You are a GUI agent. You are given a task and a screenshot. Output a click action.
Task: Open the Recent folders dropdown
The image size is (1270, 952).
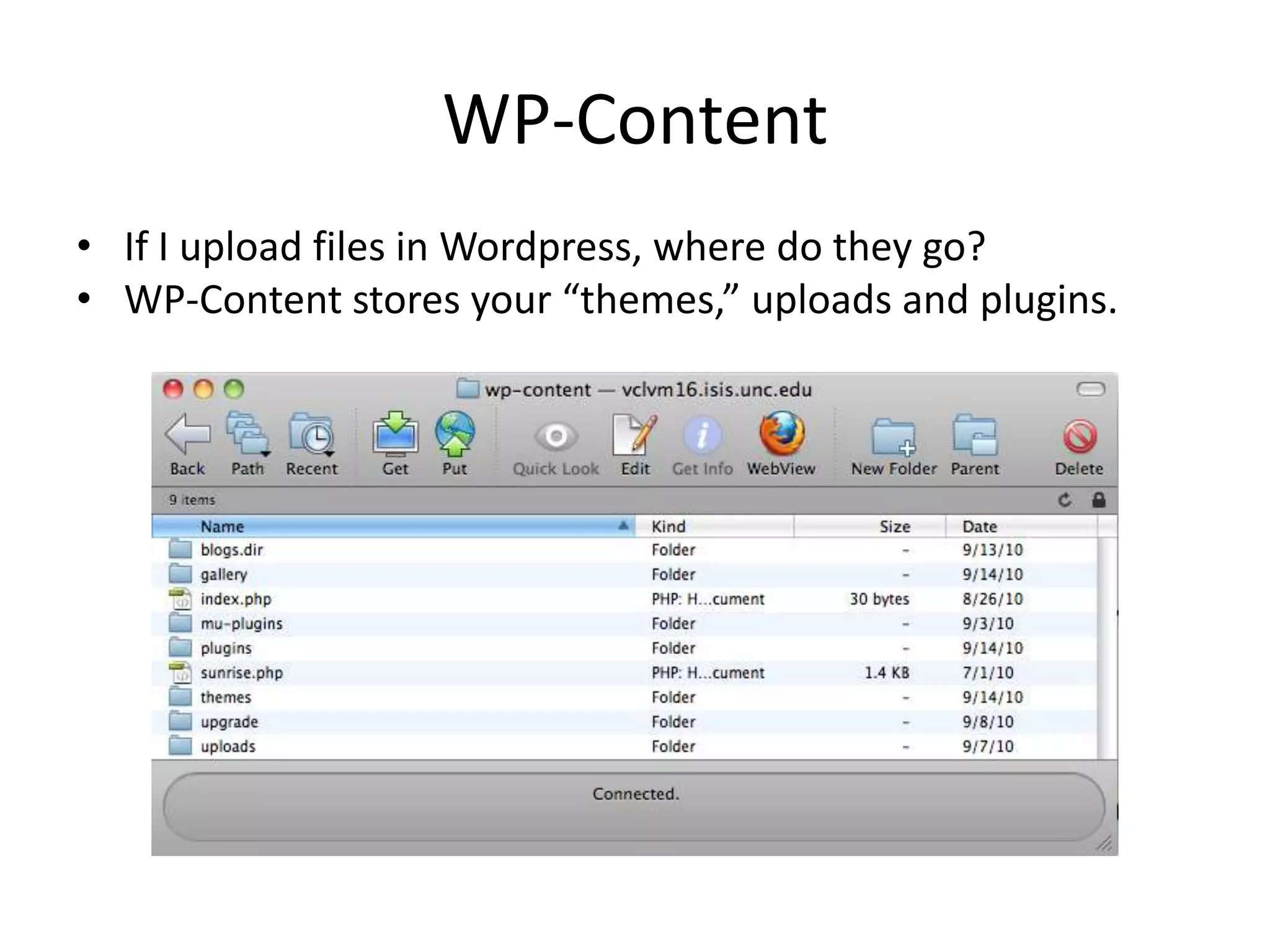pos(312,434)
